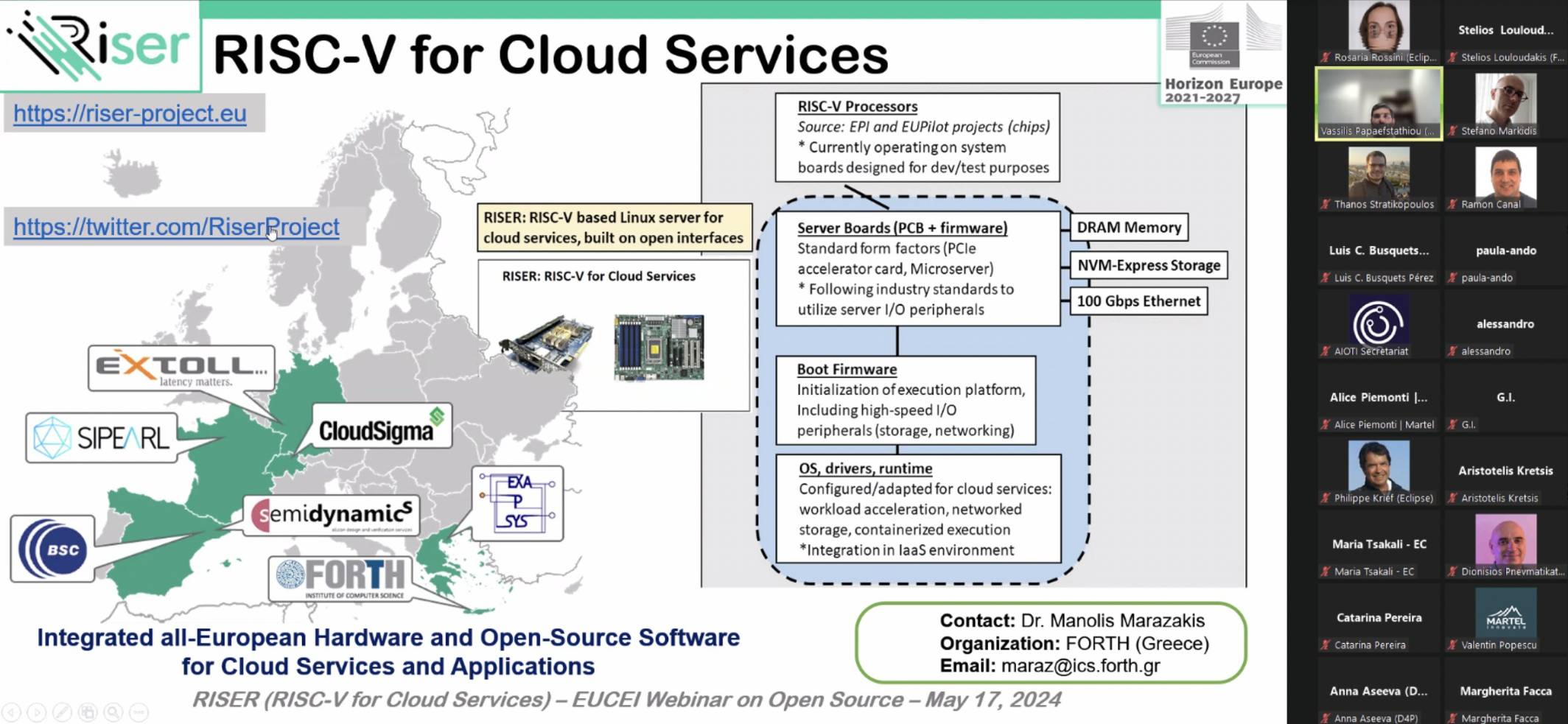Click muted mic icon beside Philippe Krief (Eclipse)
The height and width of the screenshot is (724, 1568).
point(1326,499)
